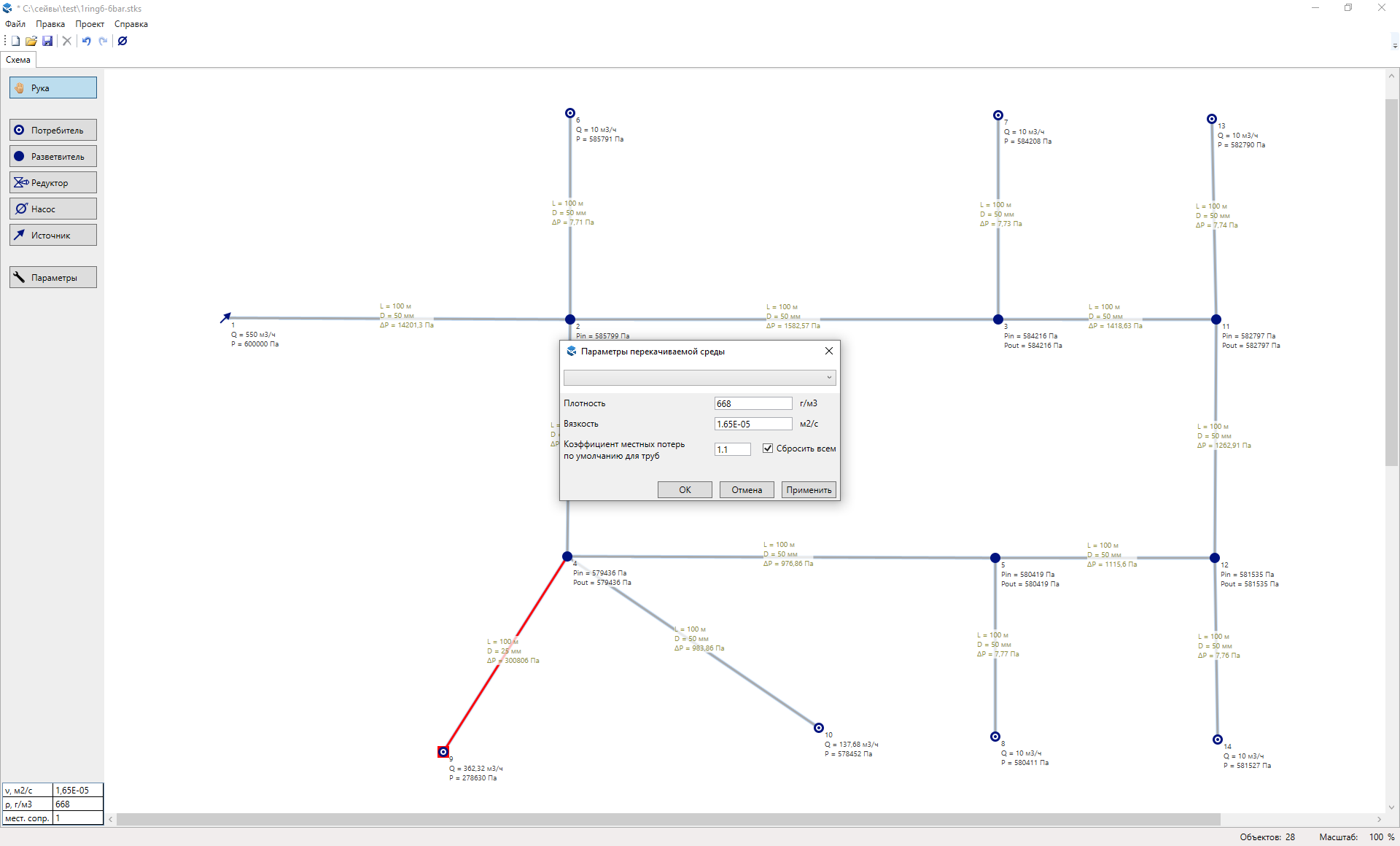This screenshot has width=1400, height=846.
Task: Click the Плотность density input field
Action: tap(752, 403)
